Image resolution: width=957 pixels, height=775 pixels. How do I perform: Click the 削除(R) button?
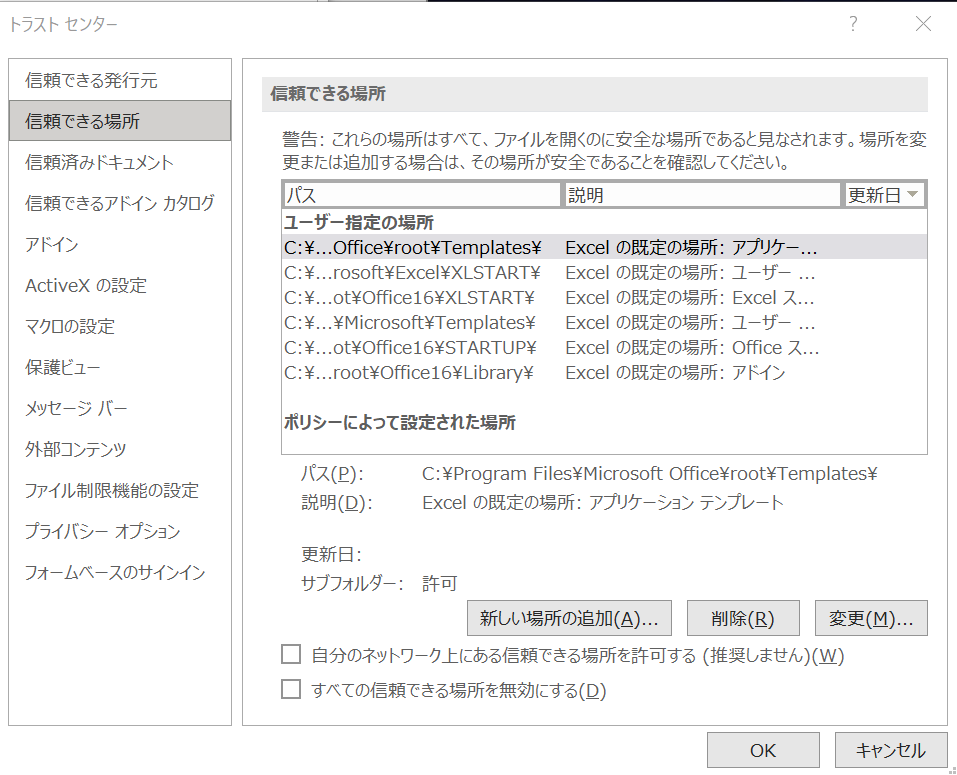click(x=743, y=618)
